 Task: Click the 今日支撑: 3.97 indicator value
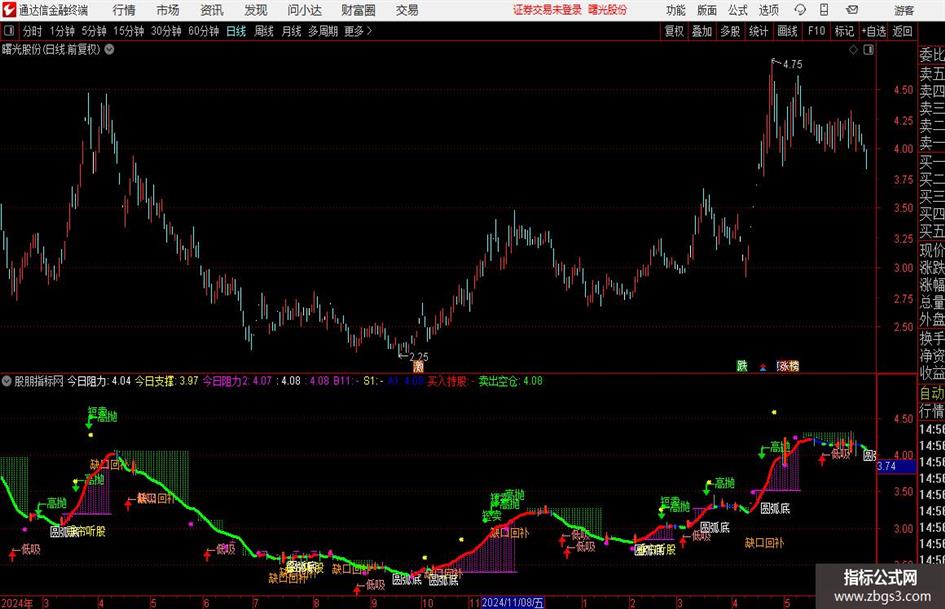point(166,381)
